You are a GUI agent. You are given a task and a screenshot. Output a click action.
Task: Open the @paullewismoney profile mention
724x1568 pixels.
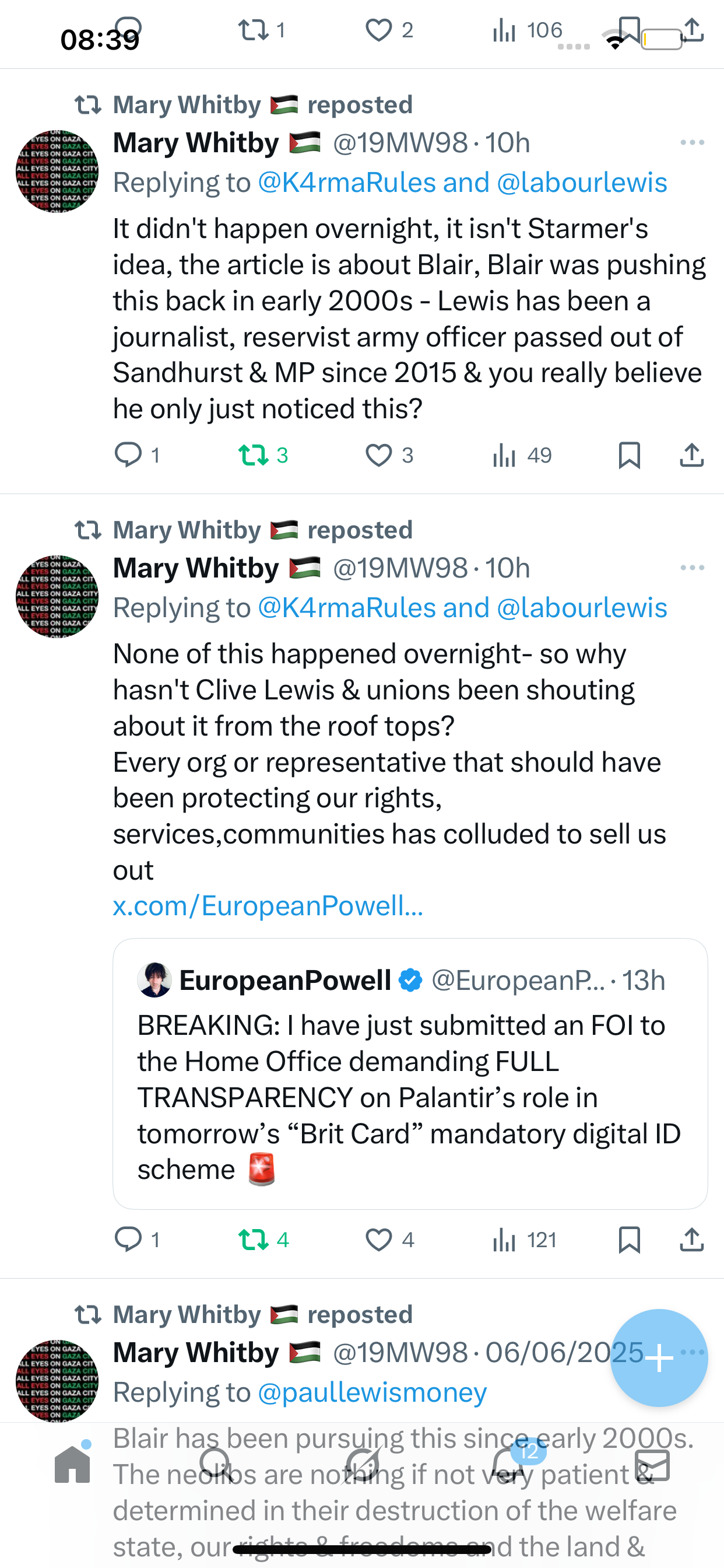[x=372, y=1392]
